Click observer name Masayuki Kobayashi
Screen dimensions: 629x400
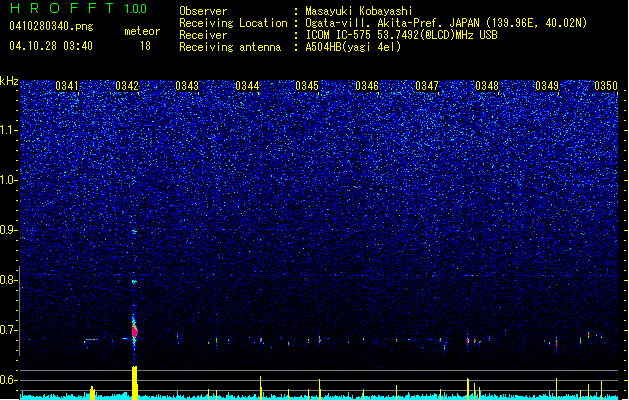click(359, 11)
